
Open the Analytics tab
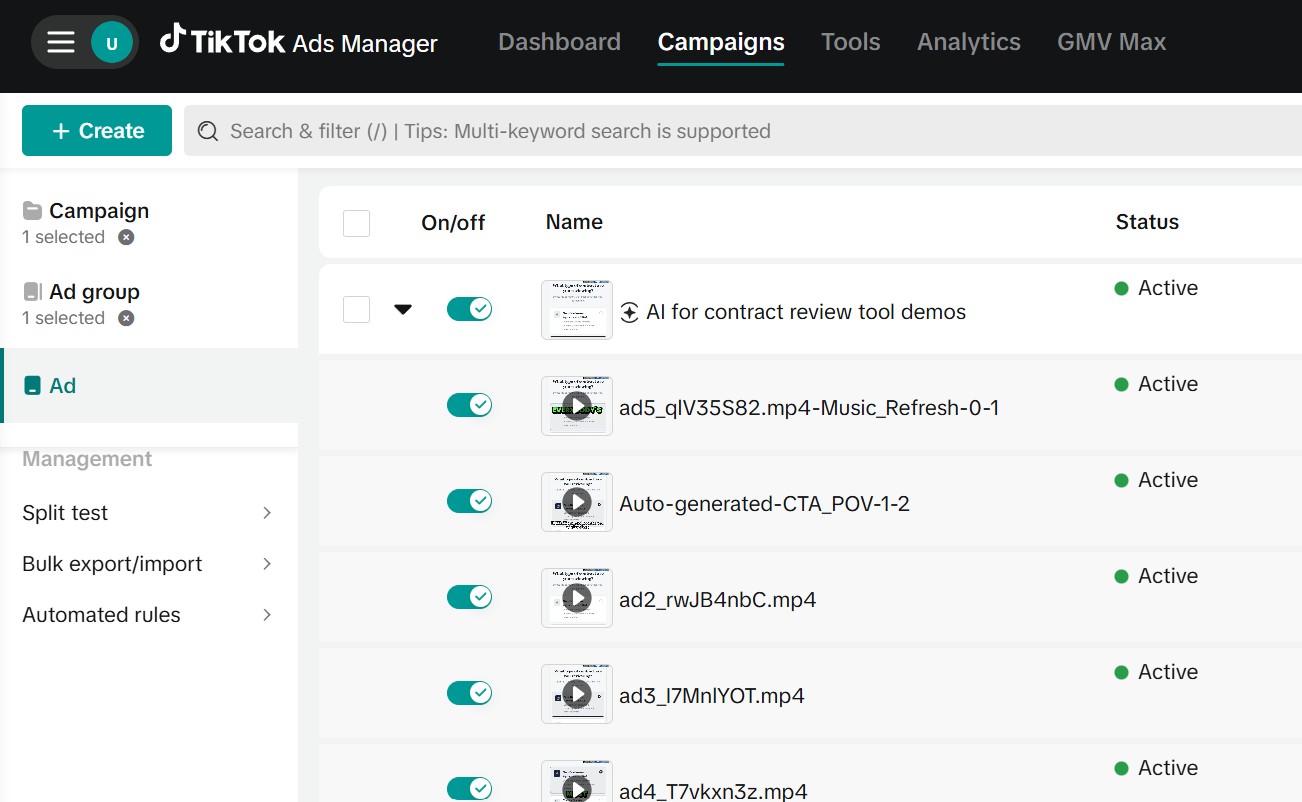968,41
